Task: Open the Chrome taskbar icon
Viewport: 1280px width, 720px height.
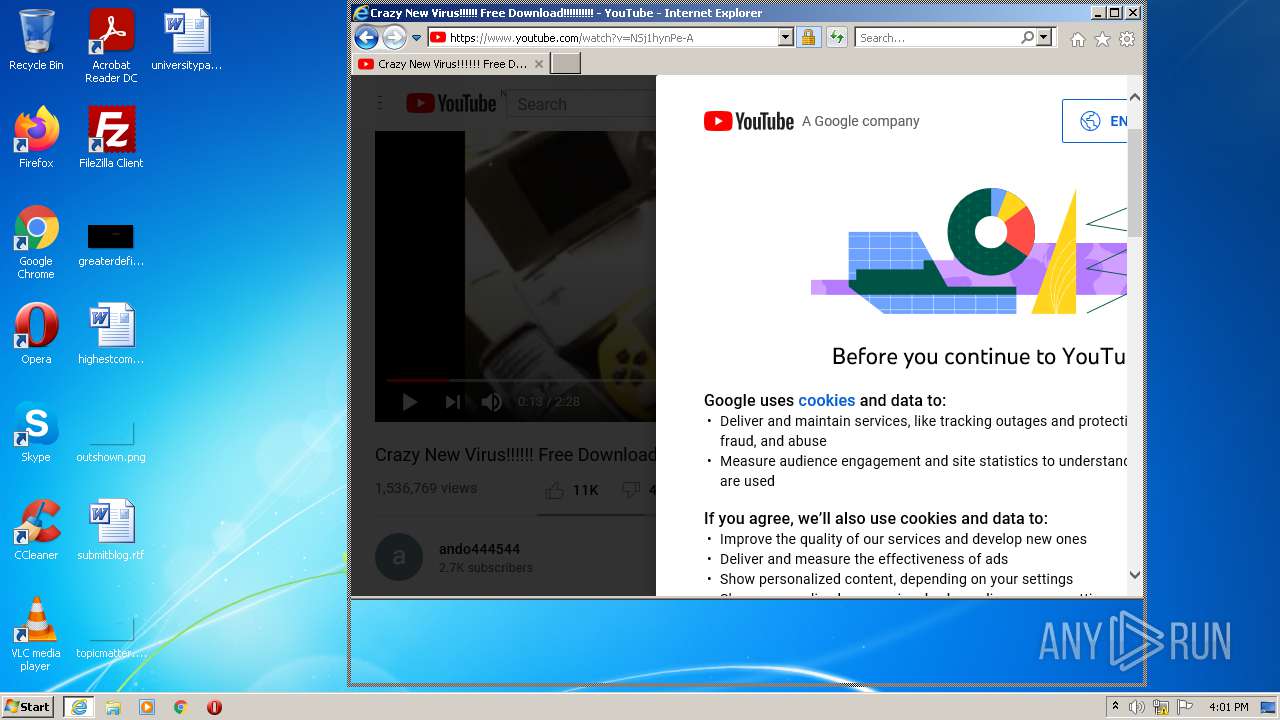Action: [181, 707]
